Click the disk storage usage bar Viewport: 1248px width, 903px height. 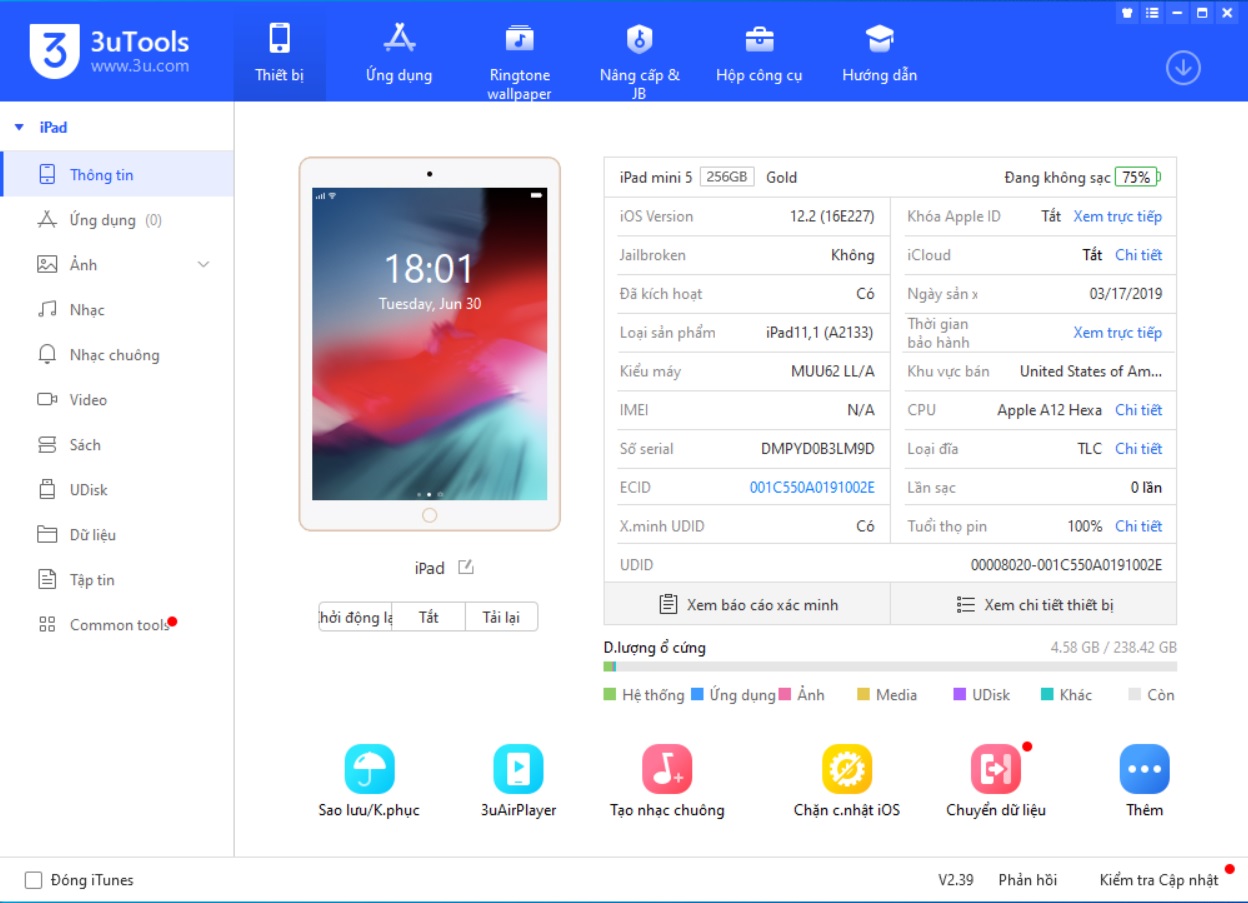[890, 667]
